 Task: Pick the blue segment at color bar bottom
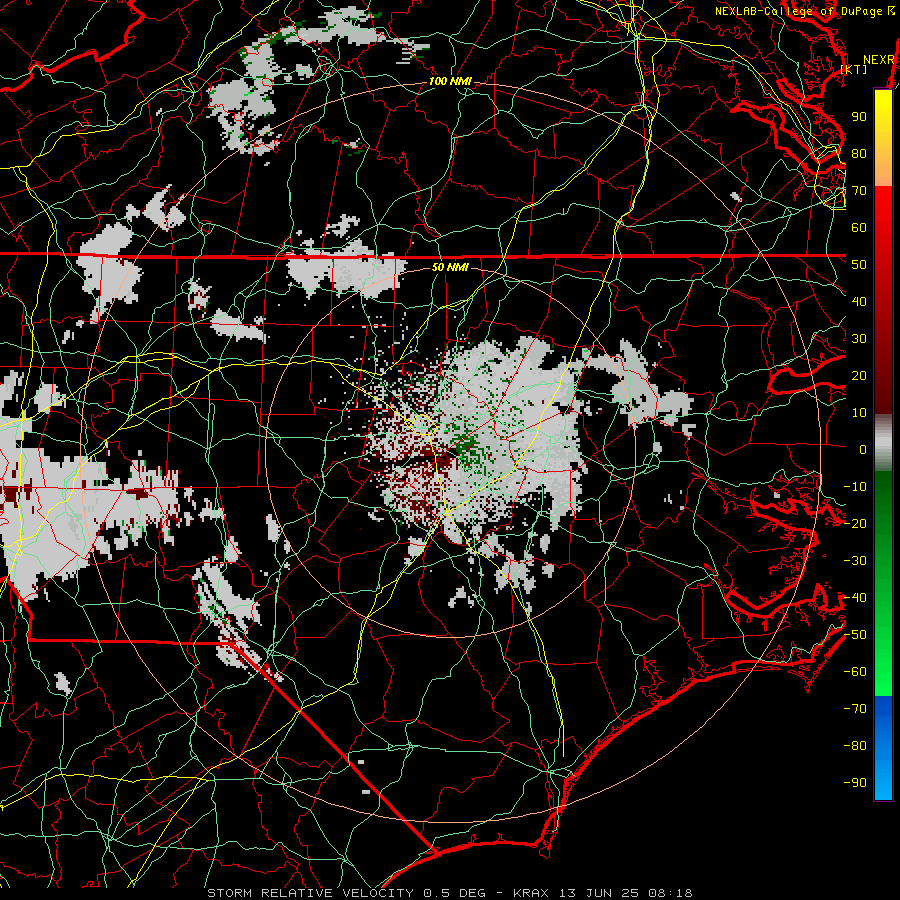[x=883, y=748]
